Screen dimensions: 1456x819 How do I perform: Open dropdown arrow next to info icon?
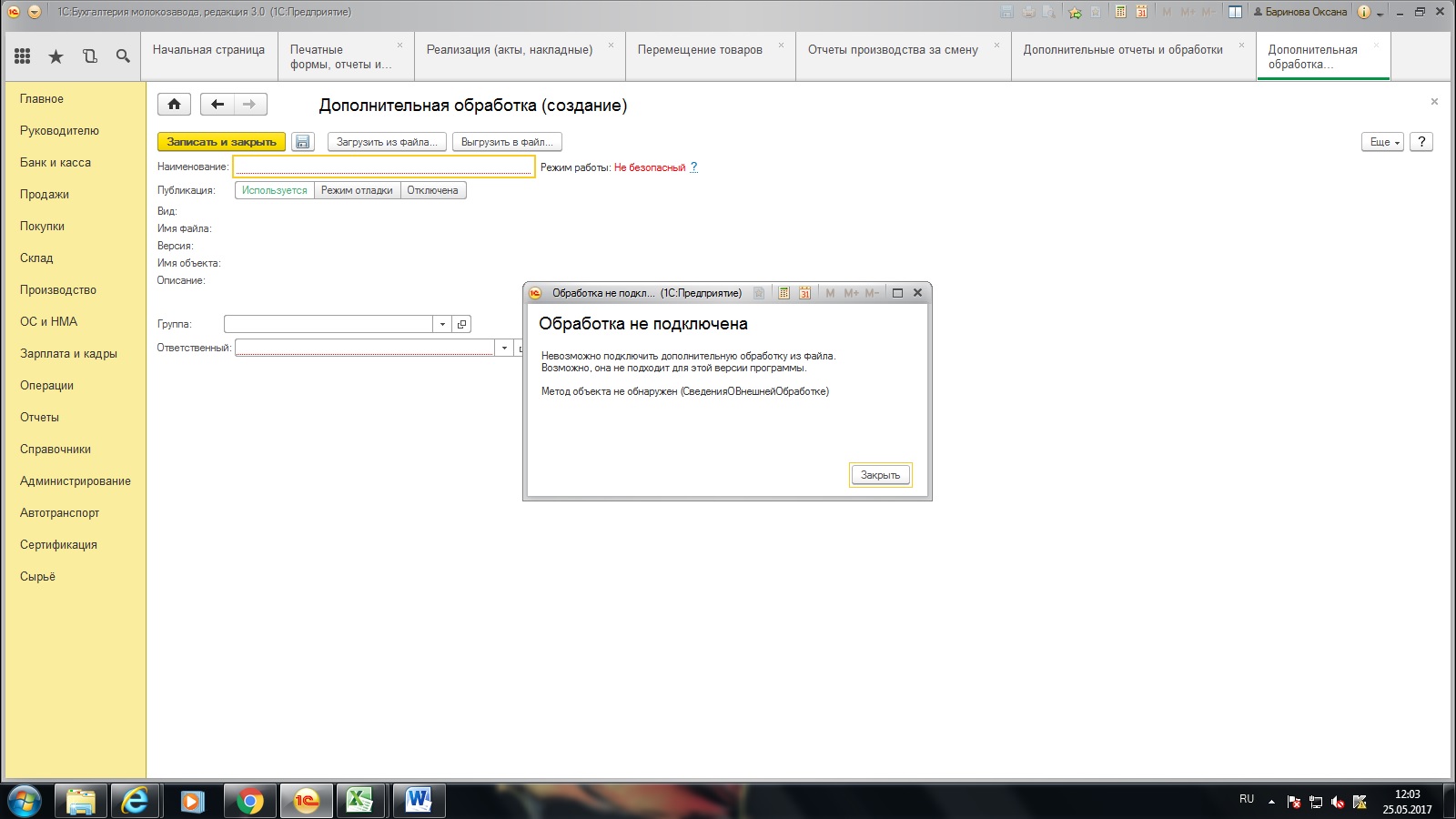[1380, 13]
